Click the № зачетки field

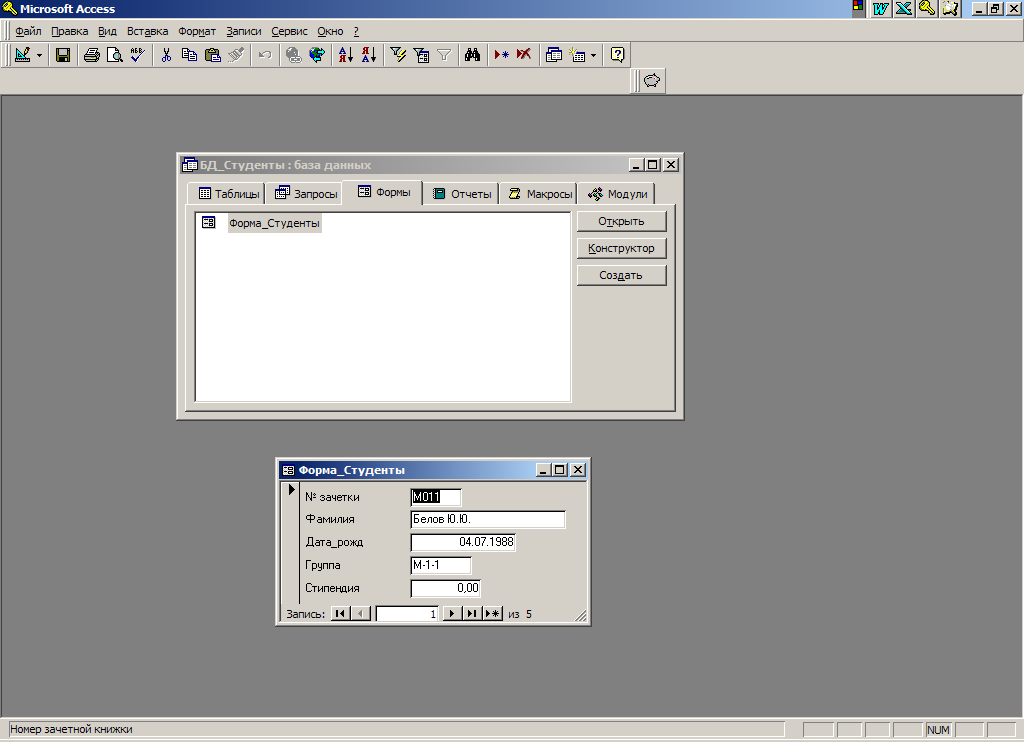(x=436, y=497)
